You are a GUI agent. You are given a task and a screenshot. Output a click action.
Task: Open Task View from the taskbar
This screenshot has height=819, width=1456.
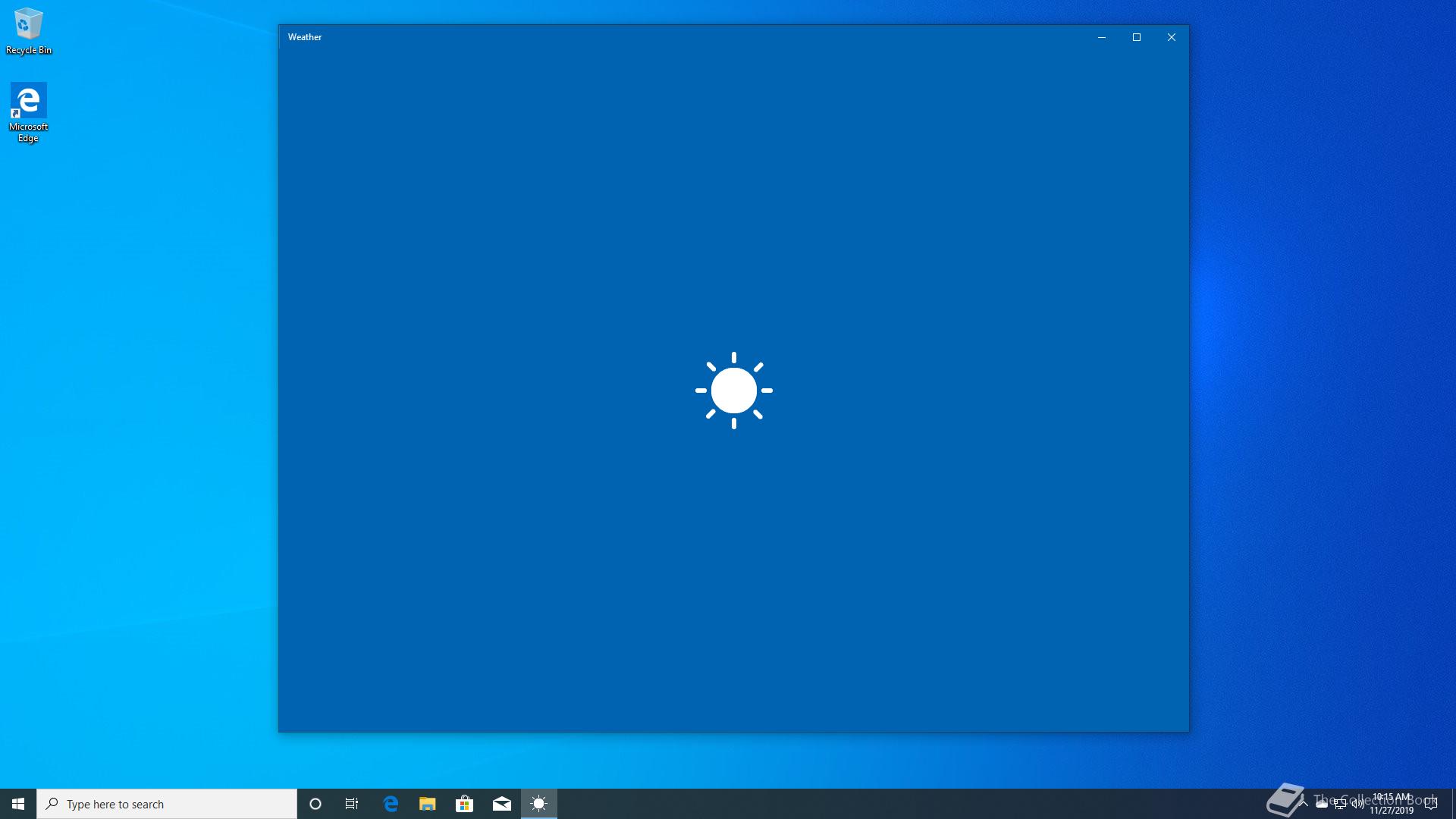tap(352, 804)
